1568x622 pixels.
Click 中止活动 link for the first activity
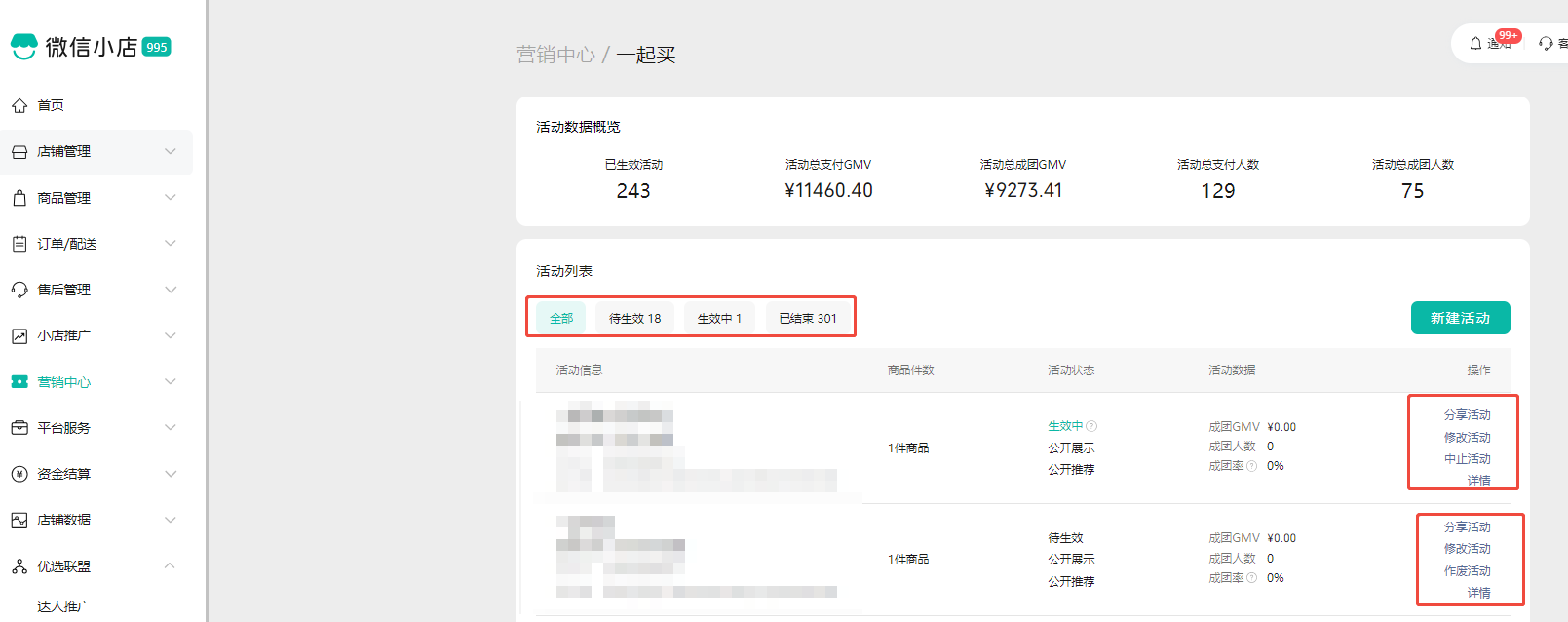[1467, 459]
